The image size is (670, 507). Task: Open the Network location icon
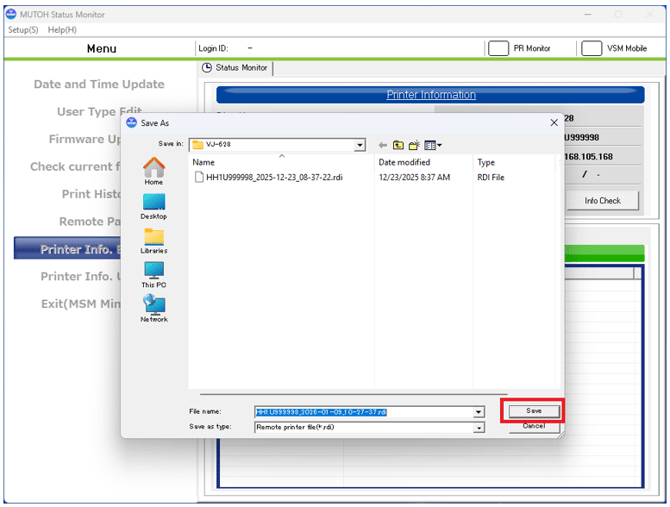pos(154,308)
